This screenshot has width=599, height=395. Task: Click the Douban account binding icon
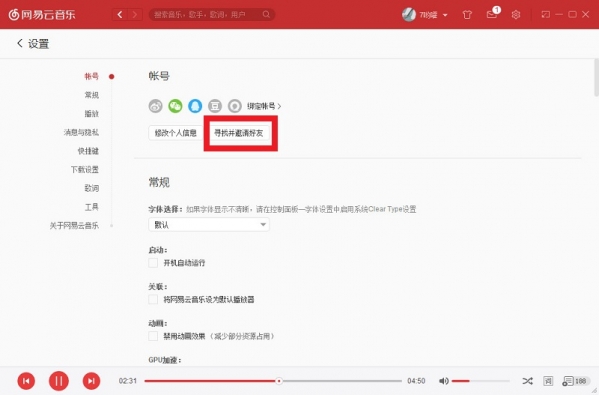[x=215, y=106]
